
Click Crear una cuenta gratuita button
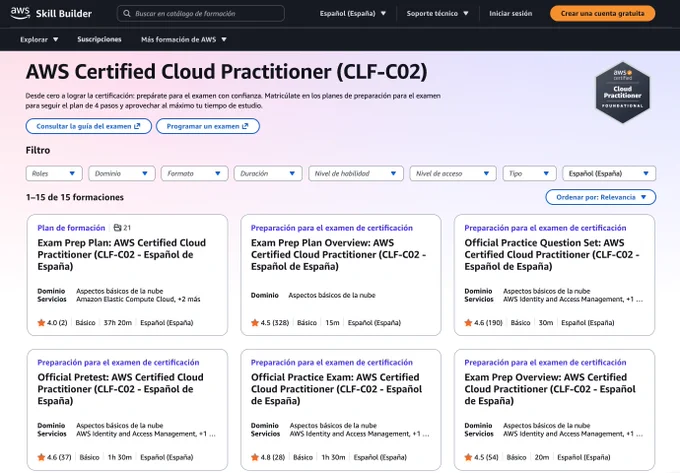click(x=602, y=13)
